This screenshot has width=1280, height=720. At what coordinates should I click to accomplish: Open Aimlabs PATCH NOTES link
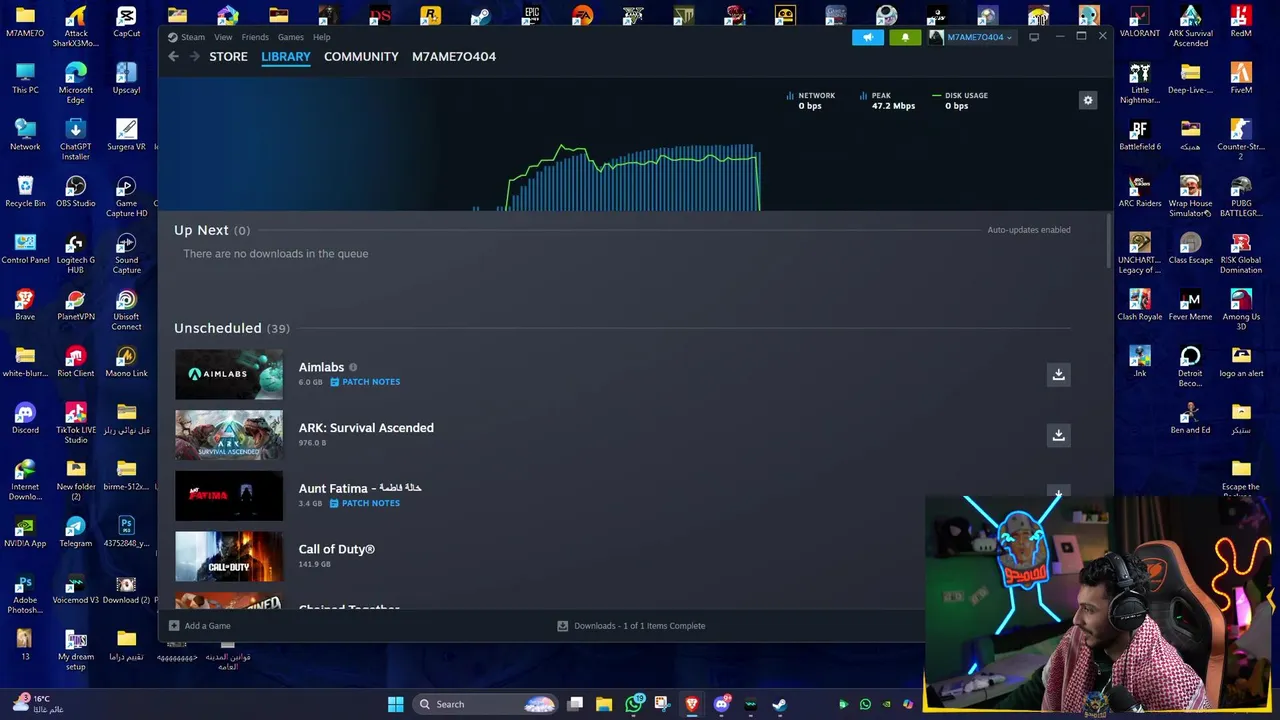pyautogui.click(x=365, y=382)
